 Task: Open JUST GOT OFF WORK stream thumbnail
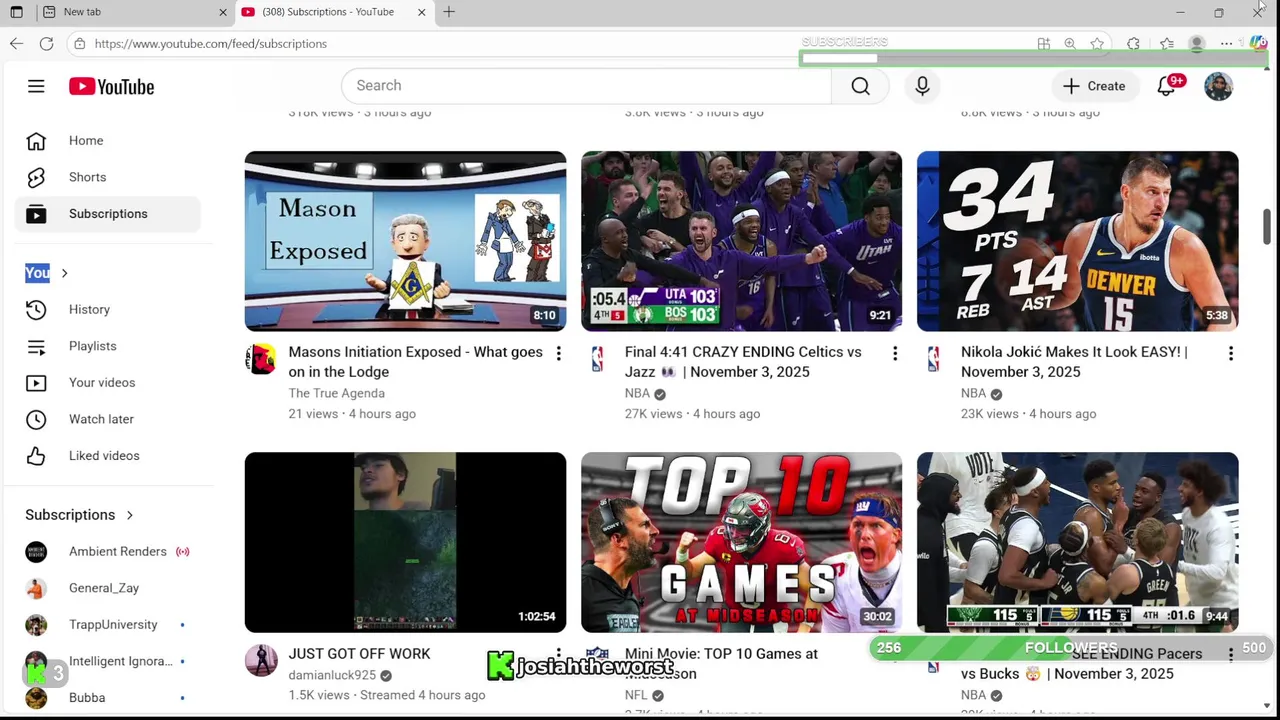tap(405, 542)
